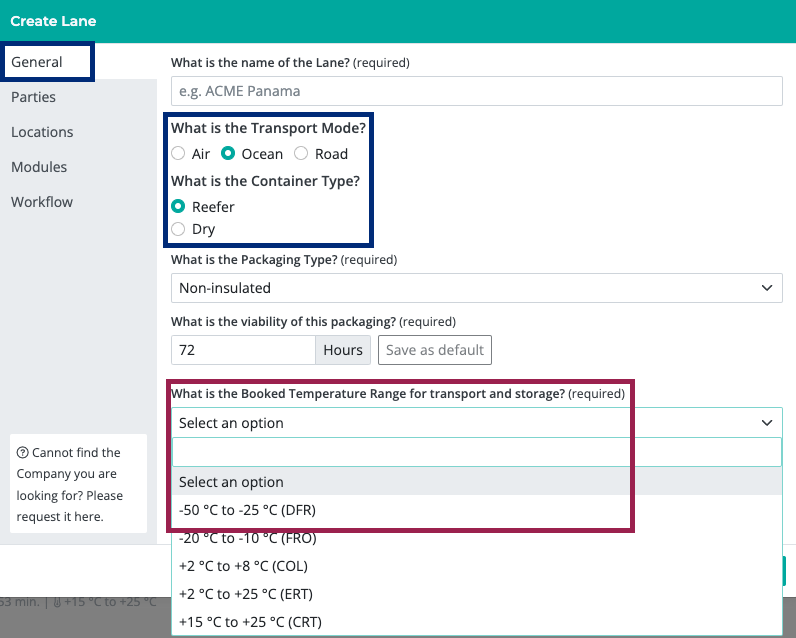Click the Packaging Type chevron arrow
Viewport: 796px width, 638px height.
tap(767, 288)
